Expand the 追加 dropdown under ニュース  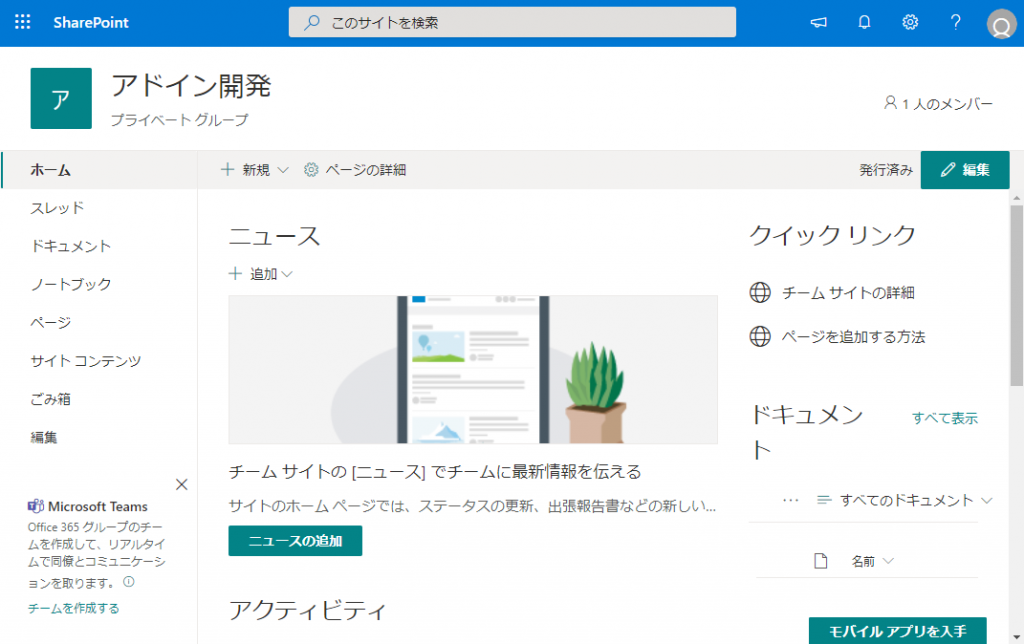[x=261, y=274]
